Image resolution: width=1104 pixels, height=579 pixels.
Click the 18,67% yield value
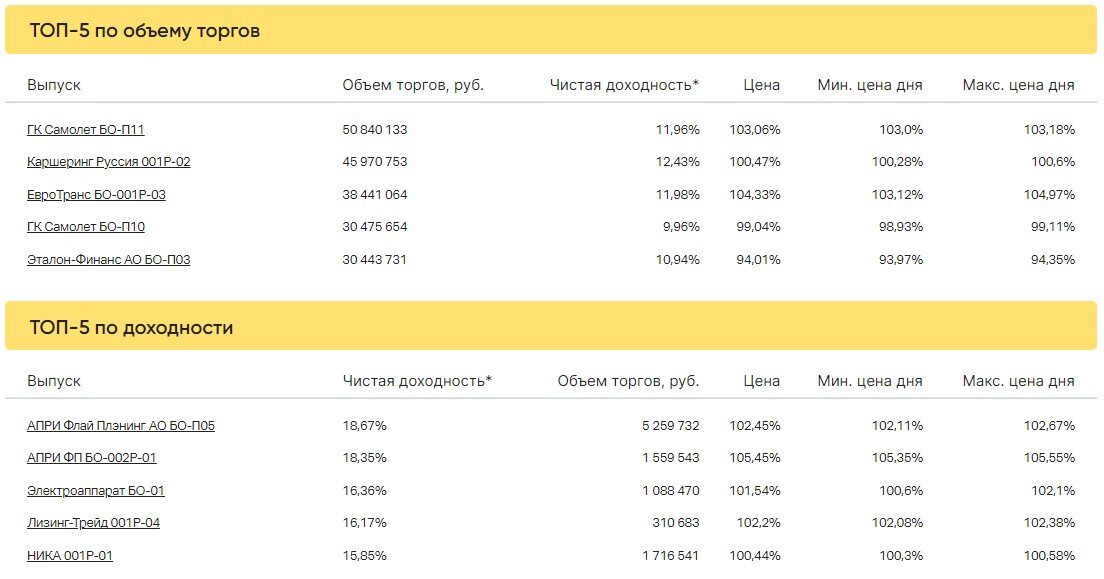tap(364, 425)
